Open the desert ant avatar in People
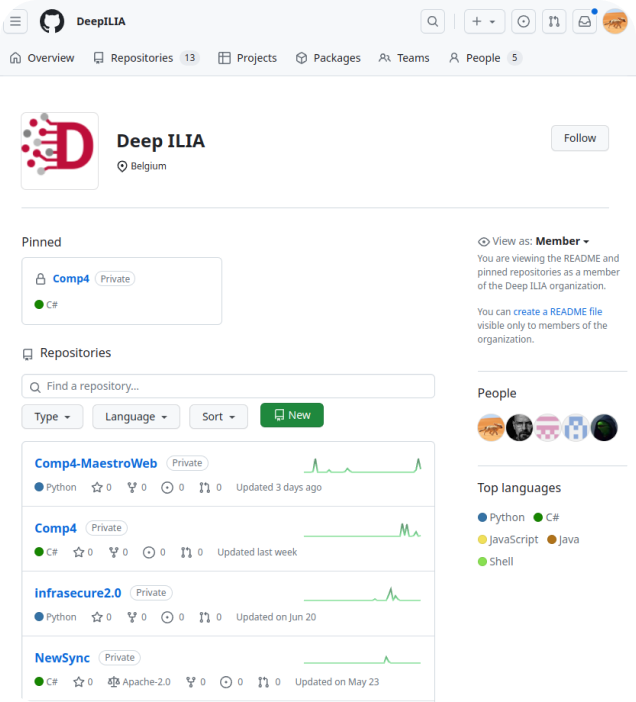 pos(491,428)
